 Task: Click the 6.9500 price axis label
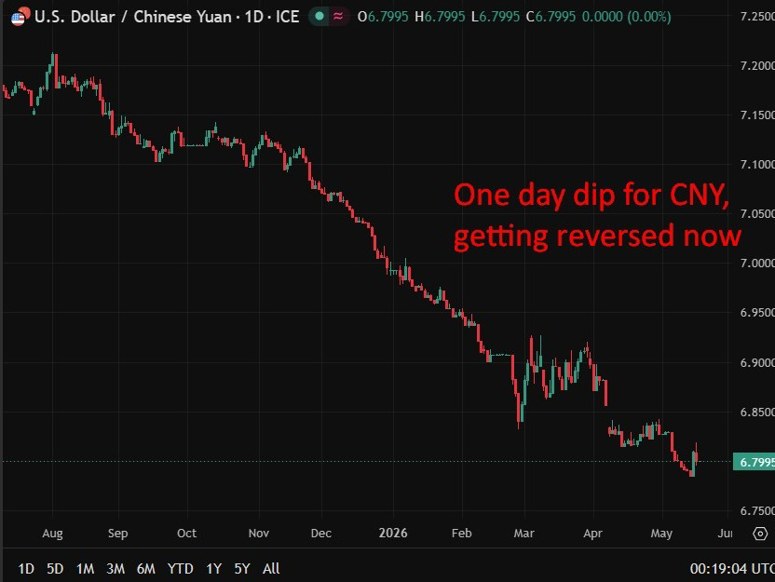(757, 313)
